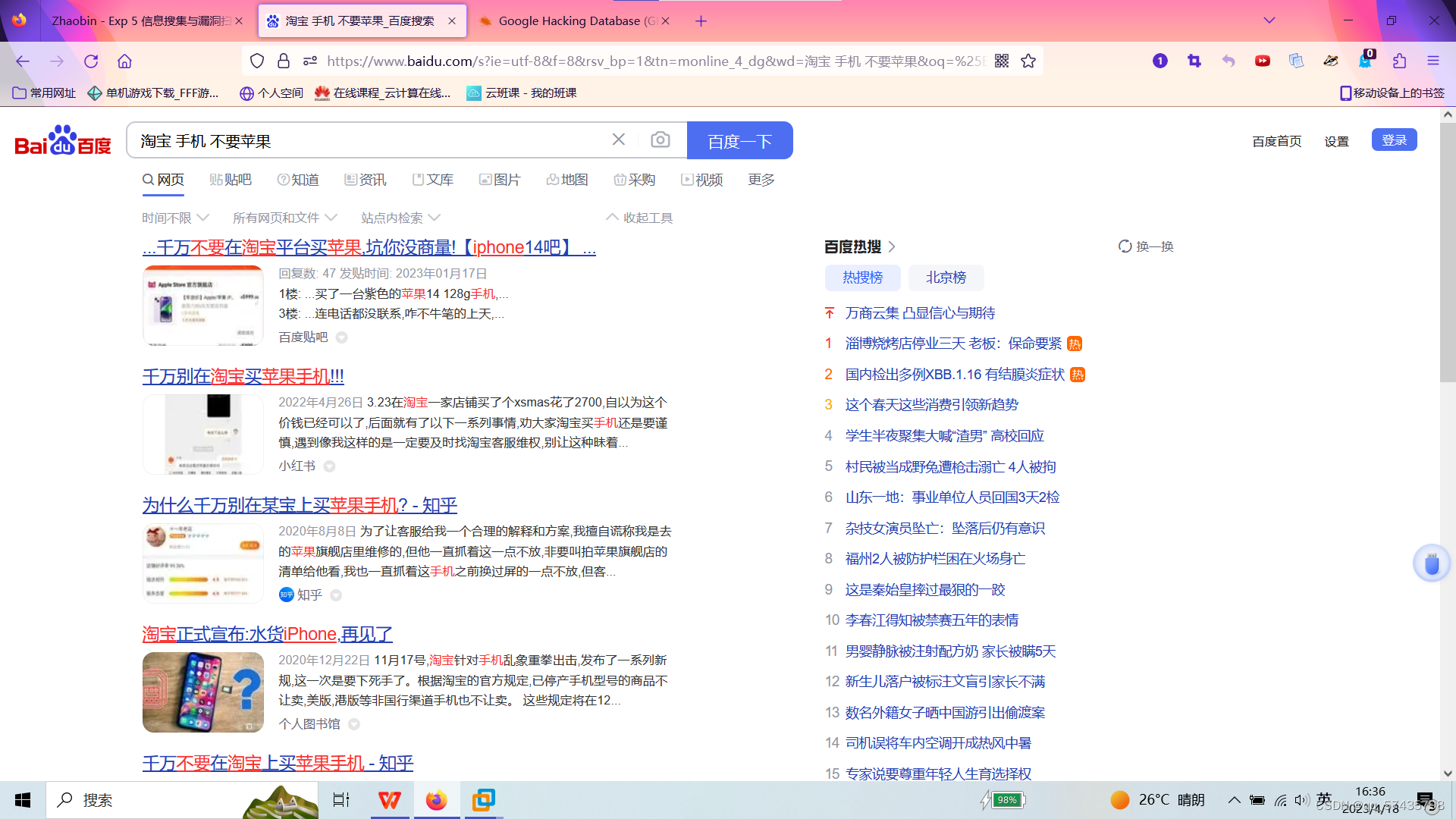The width and height of the screenshot is (1456, 819).
Task: Click the scrollbar down arrow
Action: point(1448,773)
